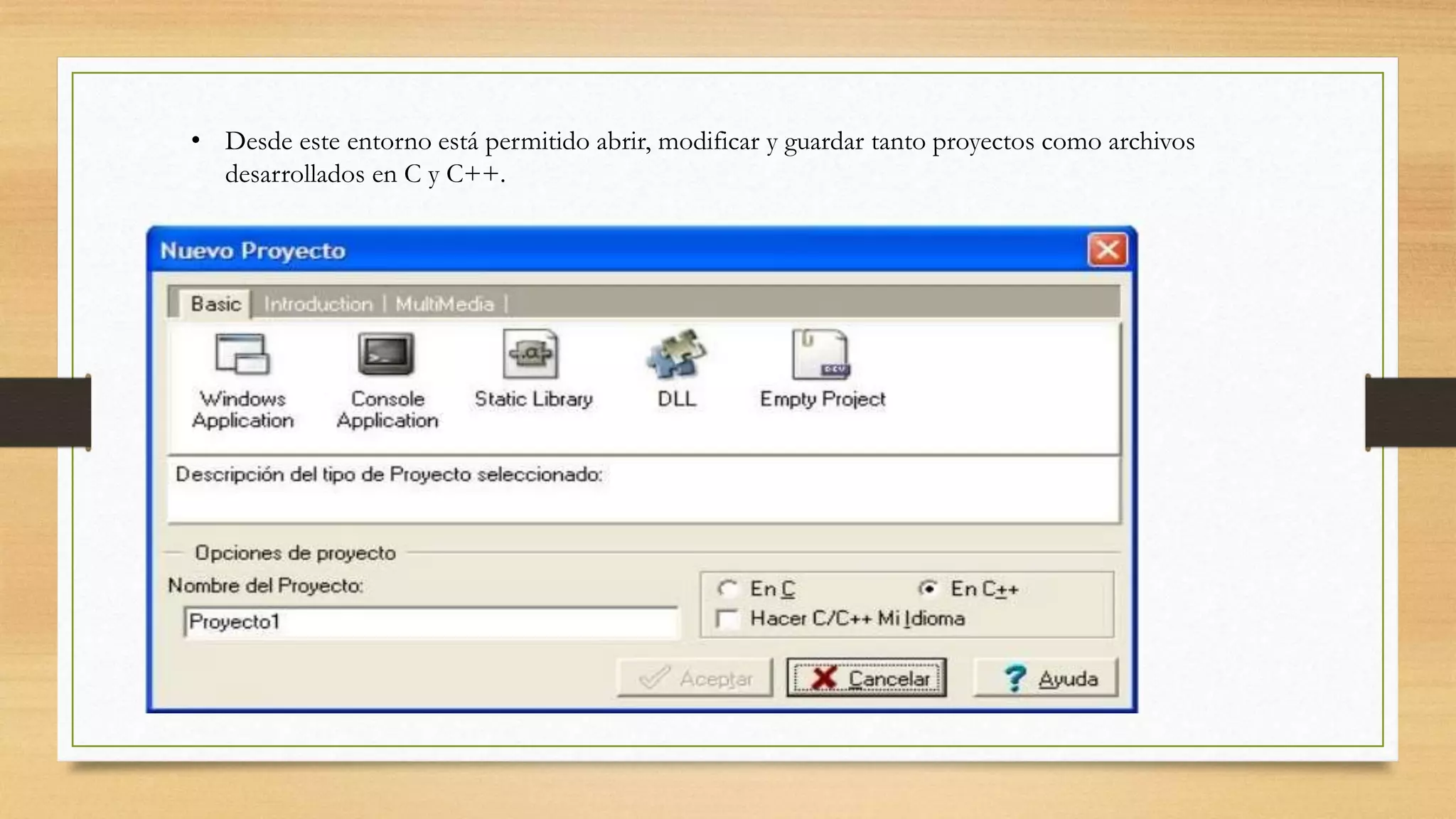Enable 'Hacer C/C++ Mi Idioma' checkbox

(727, 619)
